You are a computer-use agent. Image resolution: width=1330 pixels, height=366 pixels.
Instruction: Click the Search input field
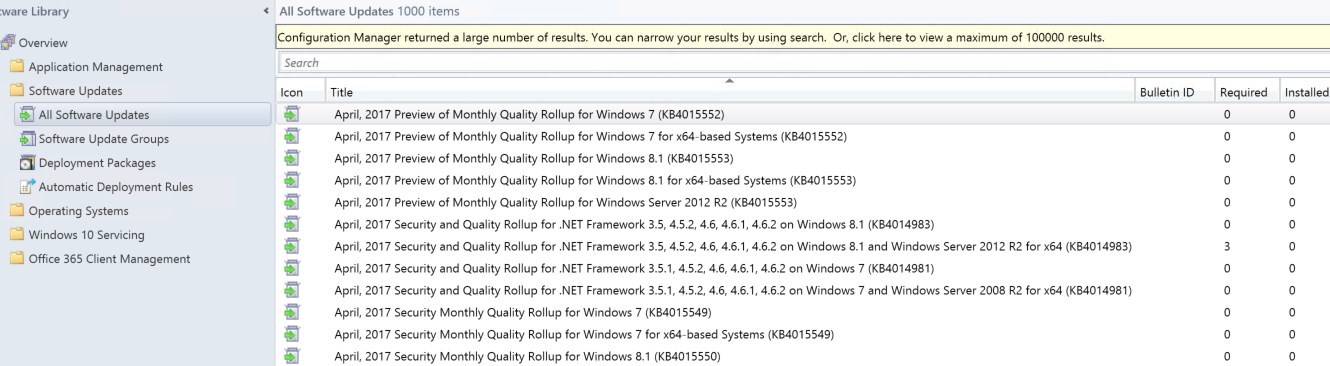pos(803,63)
